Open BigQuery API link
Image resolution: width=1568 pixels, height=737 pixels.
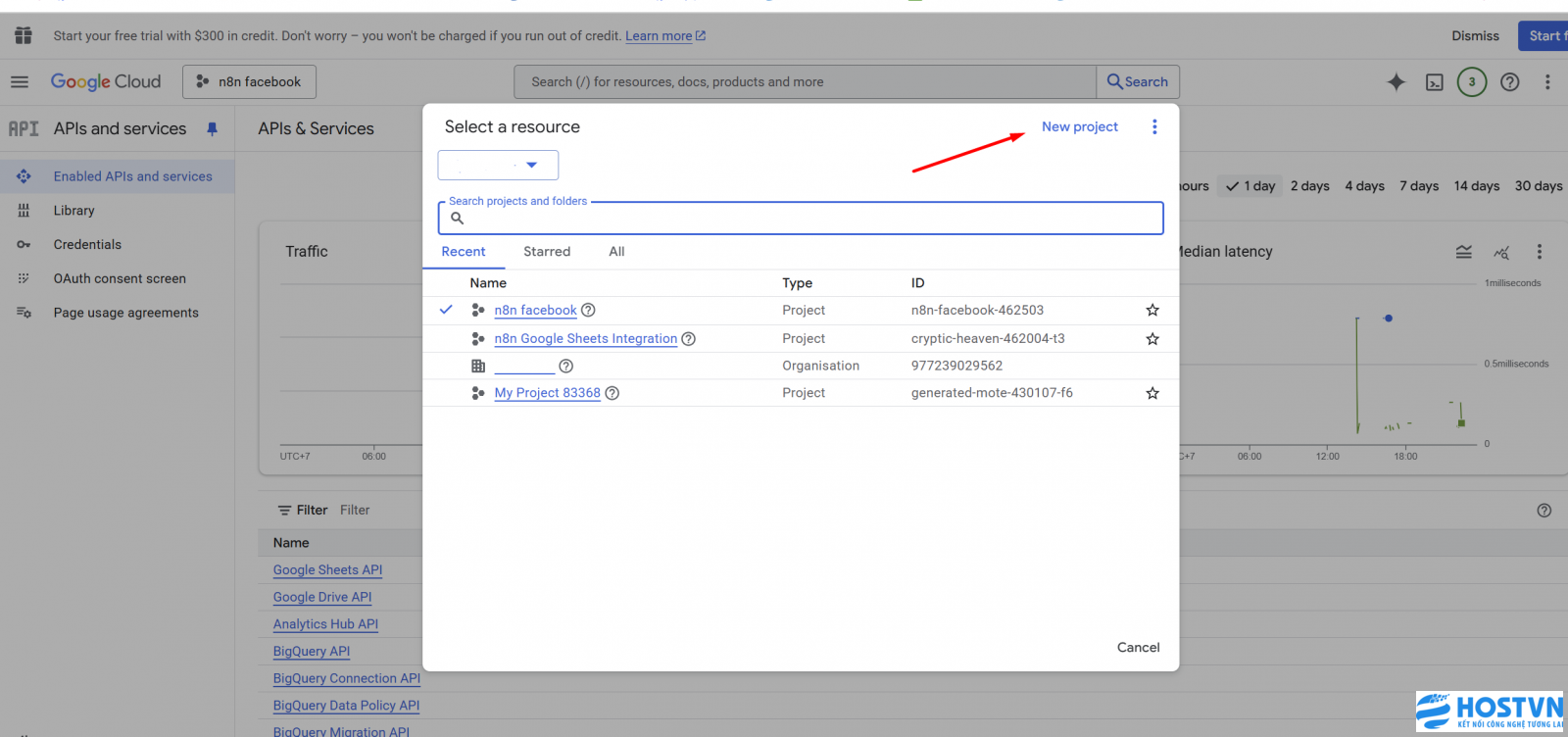(x=312, y=652)
